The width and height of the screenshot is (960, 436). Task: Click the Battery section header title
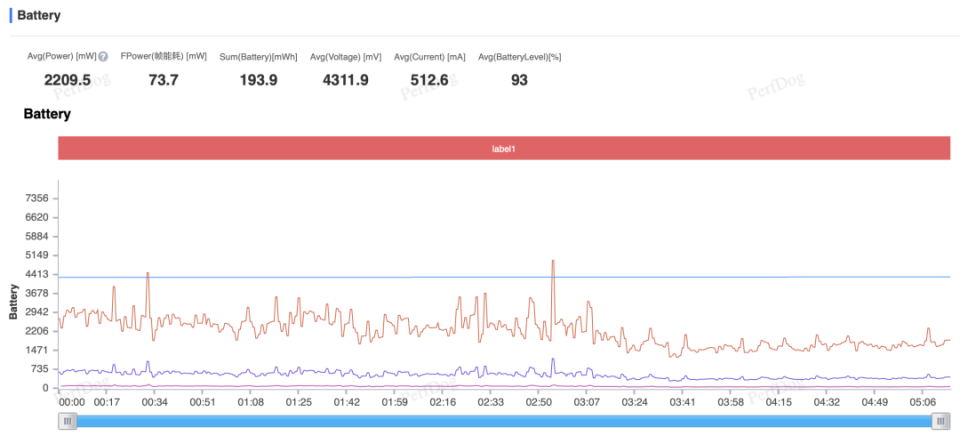[x=39, y=15]
